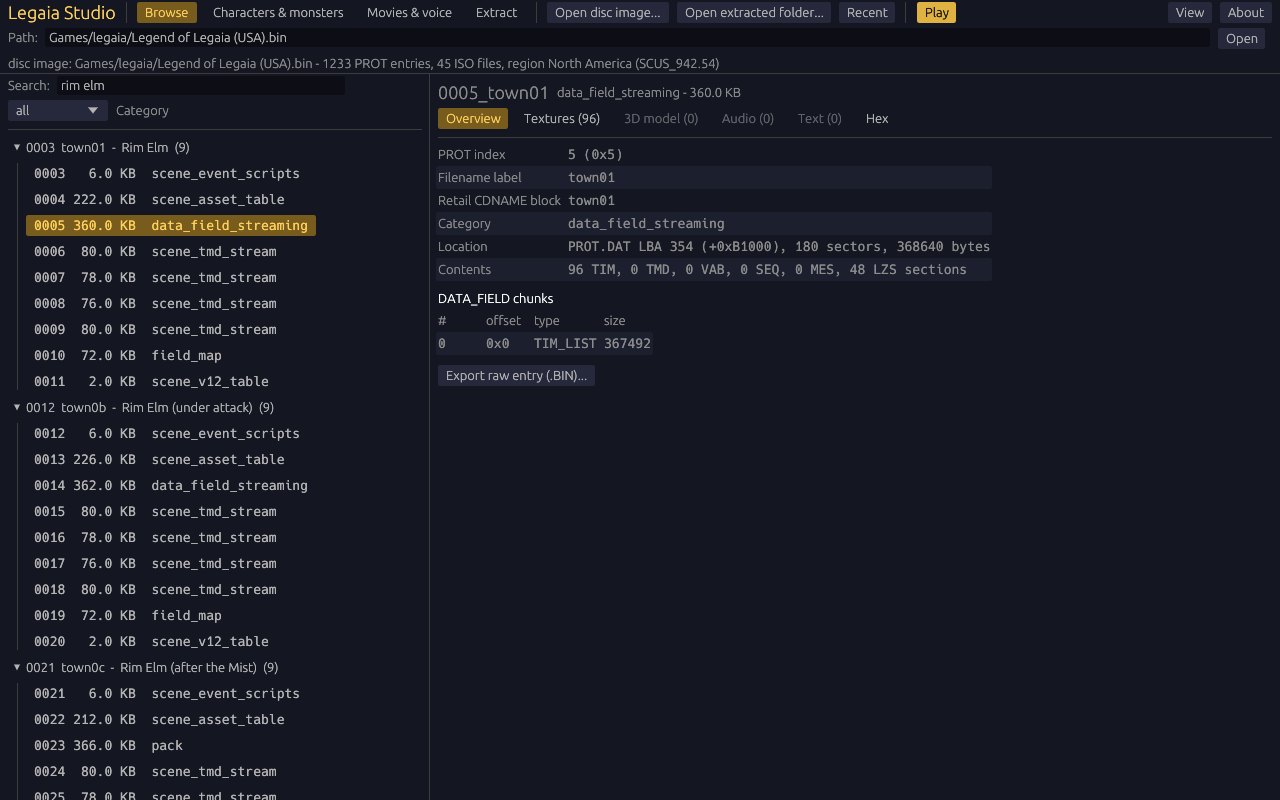Open the Extract section
Screen dimensions: 1280x800
(496, 12)
